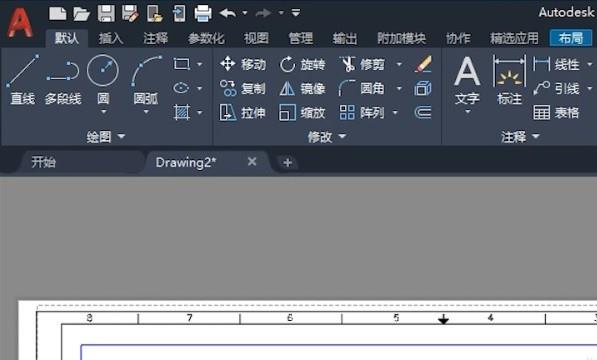Switch to the Default (默认) ribbon tab

[x=67, y=38]
